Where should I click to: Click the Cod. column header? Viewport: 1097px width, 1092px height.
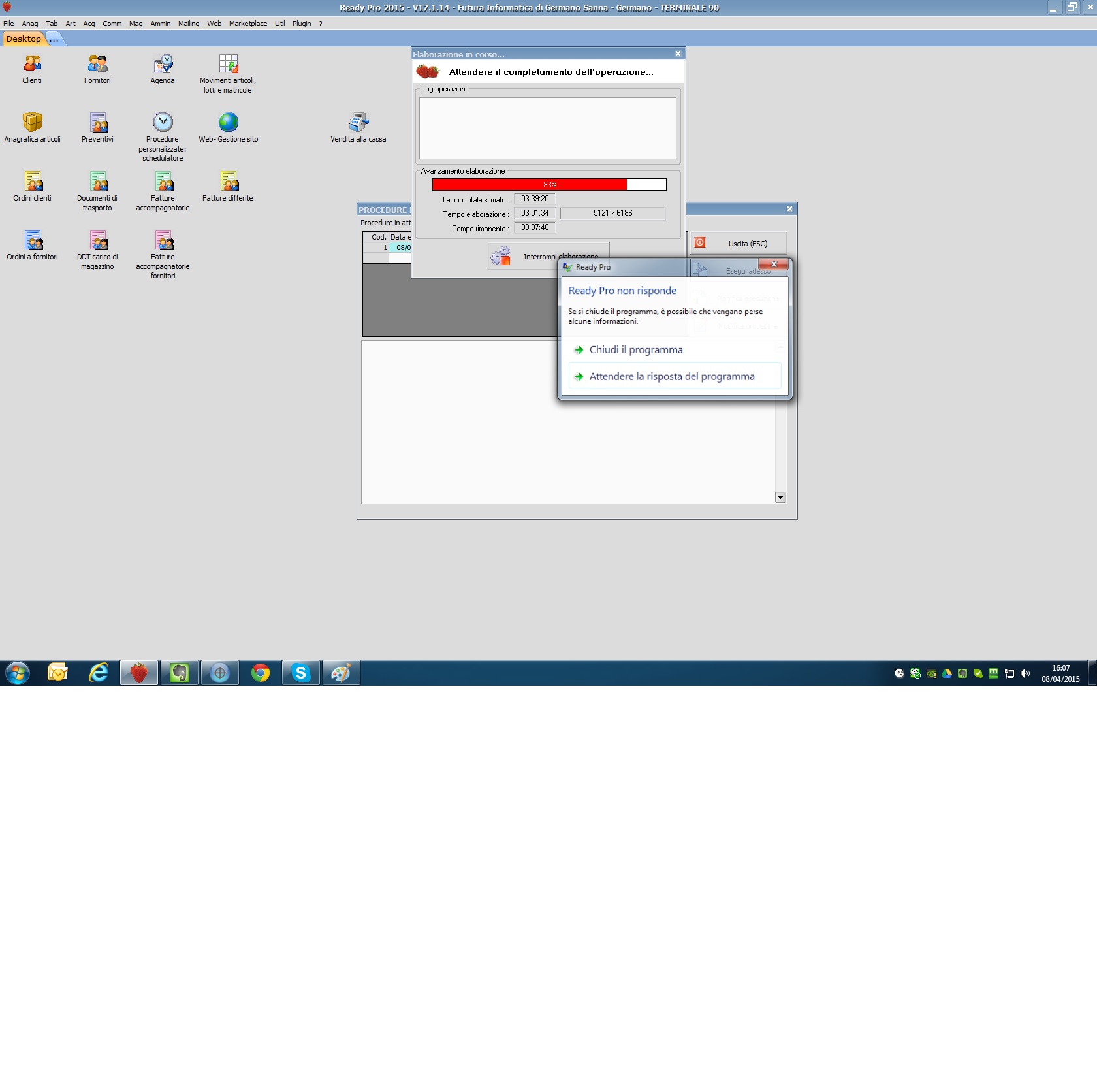point(376,237)
